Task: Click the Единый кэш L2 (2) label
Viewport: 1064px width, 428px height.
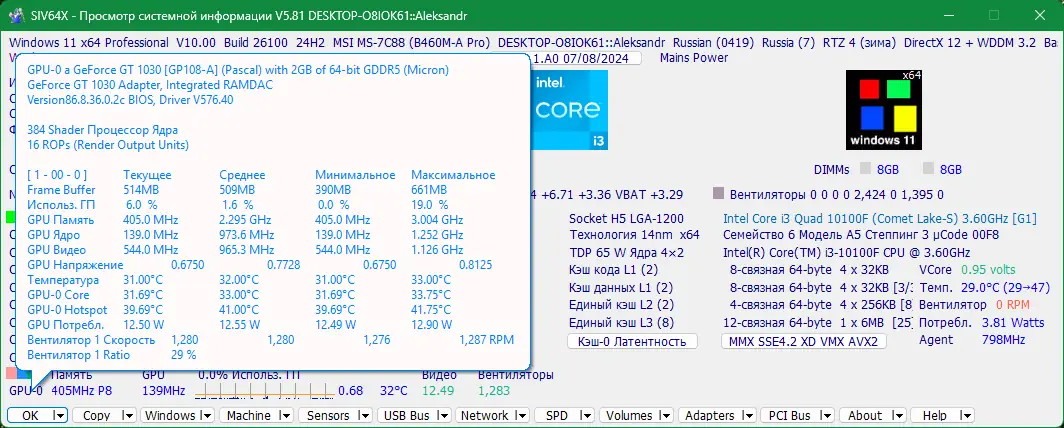Action: (622, 305)
